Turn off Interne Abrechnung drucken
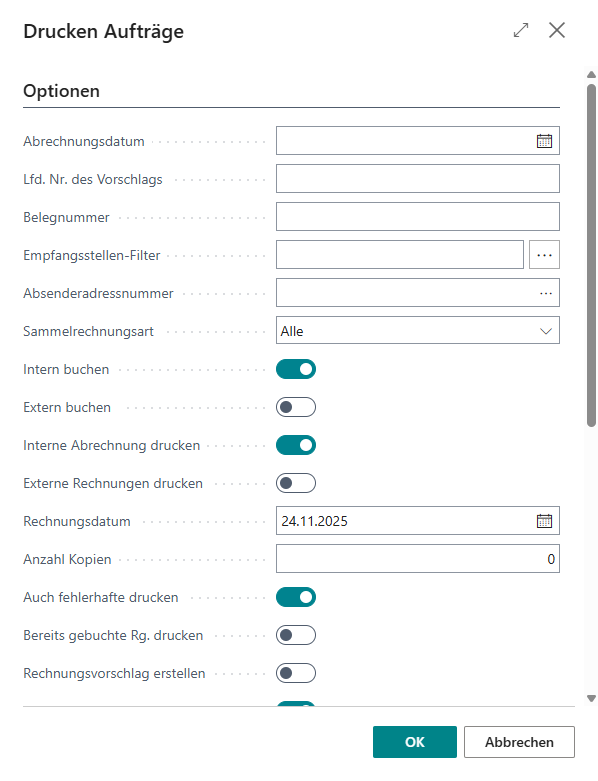Screen dimensions: 598x781 (296, 445)
